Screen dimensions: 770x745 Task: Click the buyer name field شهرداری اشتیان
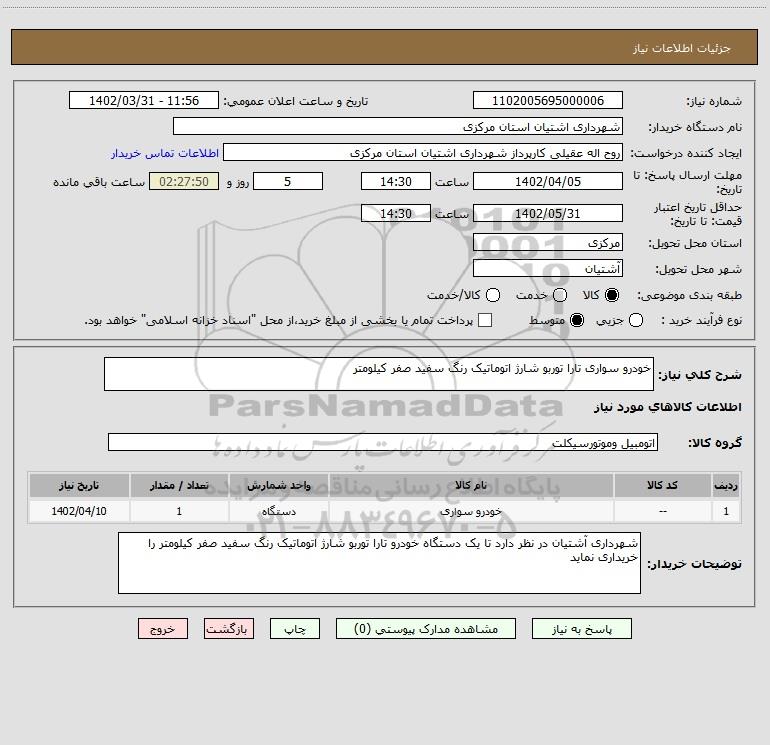tap(398, 126)
